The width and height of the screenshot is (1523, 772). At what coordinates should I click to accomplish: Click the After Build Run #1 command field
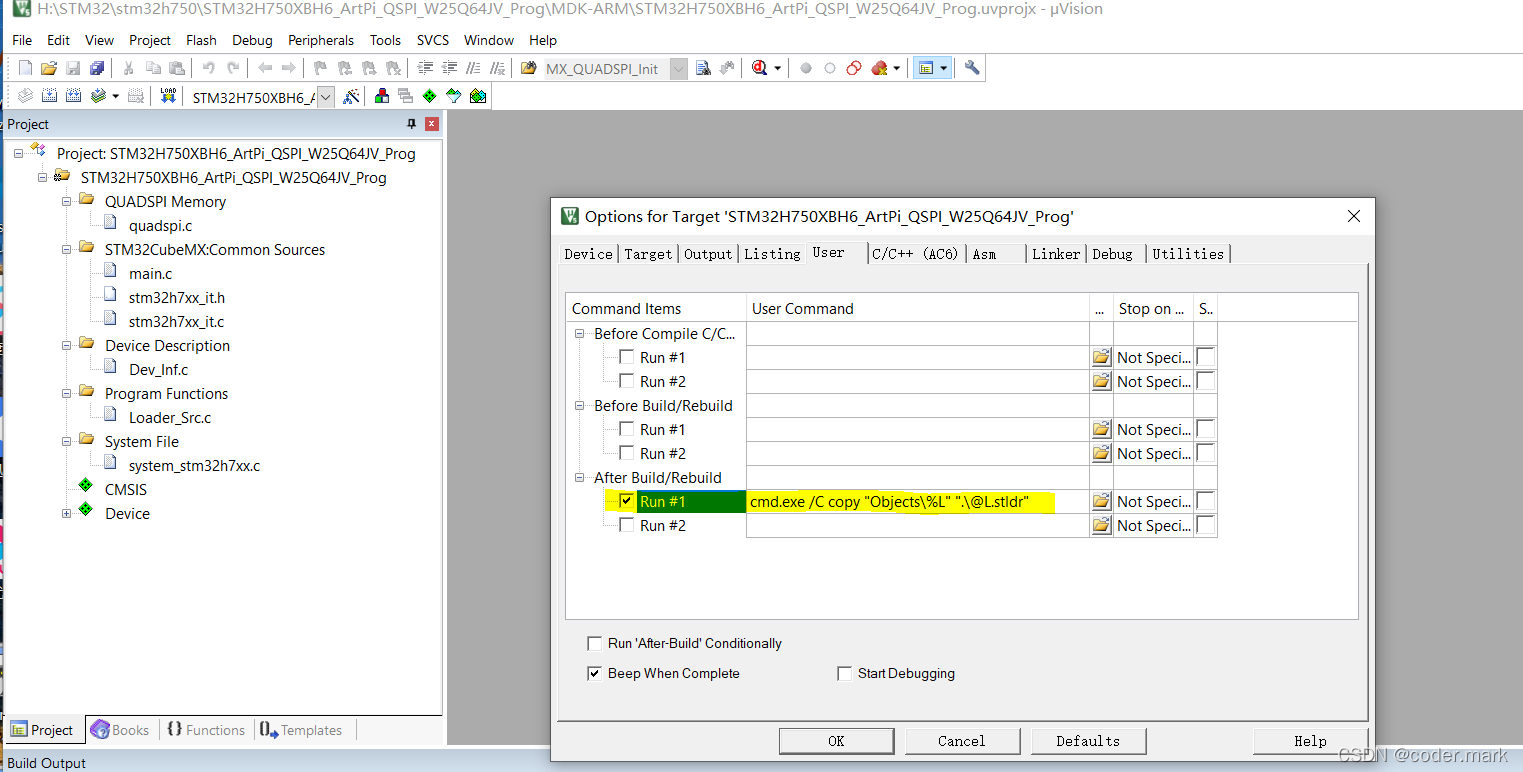(x=918, y=501)
